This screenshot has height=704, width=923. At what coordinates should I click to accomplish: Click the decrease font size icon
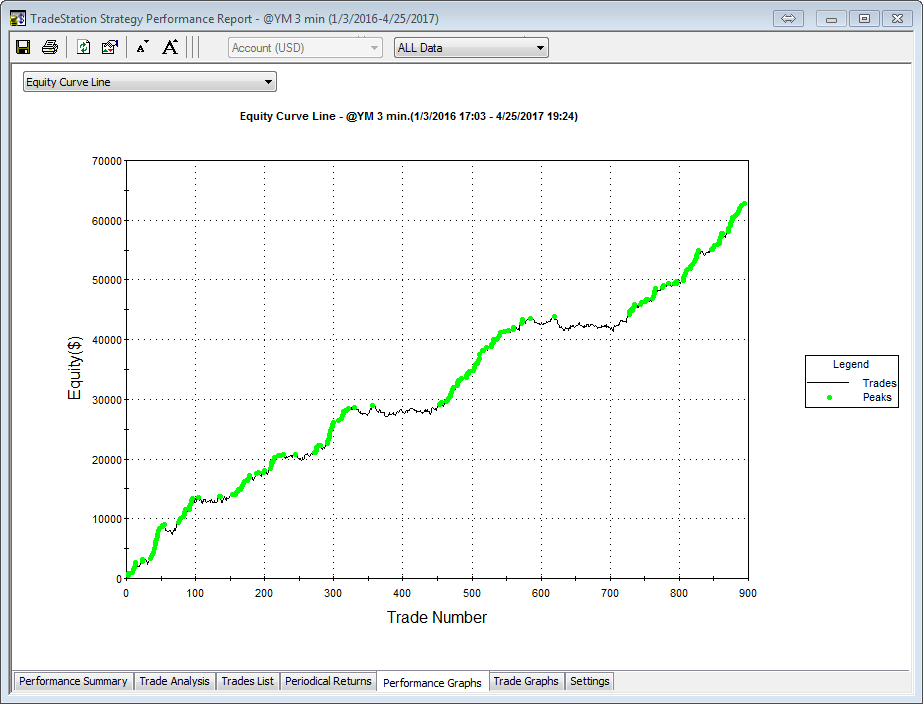[142, 47]
